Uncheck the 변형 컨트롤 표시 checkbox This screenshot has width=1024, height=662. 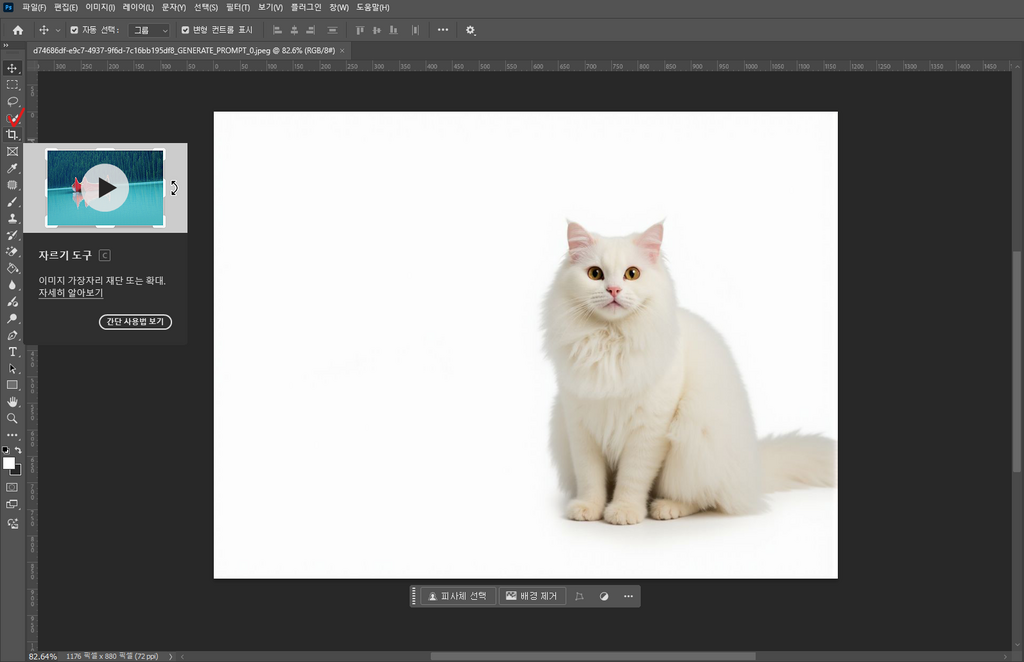[185, 30]
